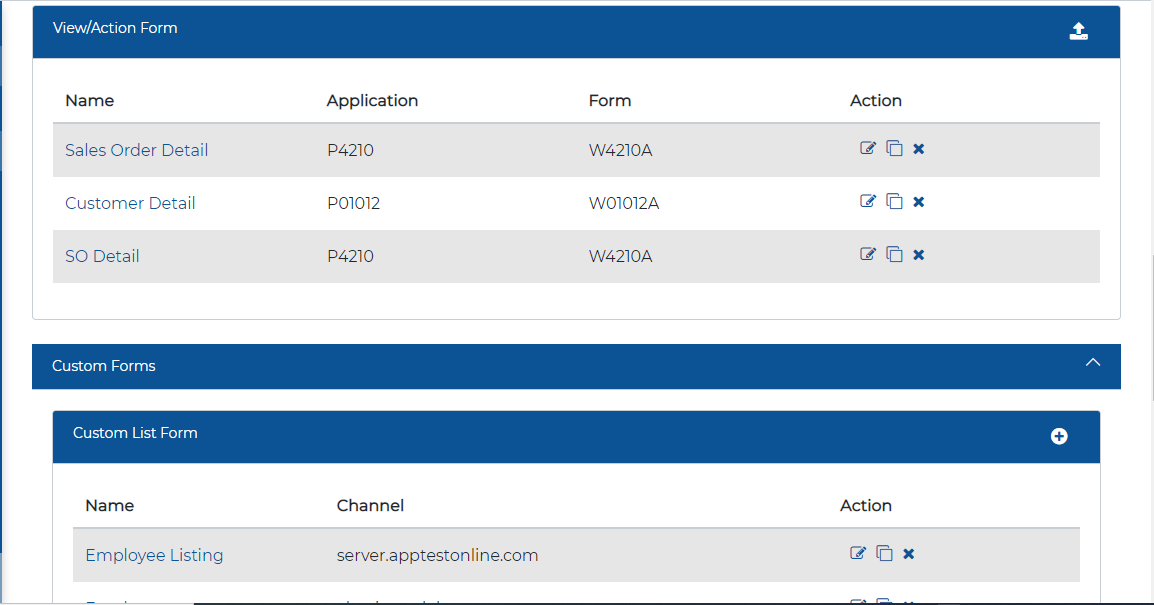1154x605 pixels.
Task: Duplicate the Customer Detail form
Action: 894,201
